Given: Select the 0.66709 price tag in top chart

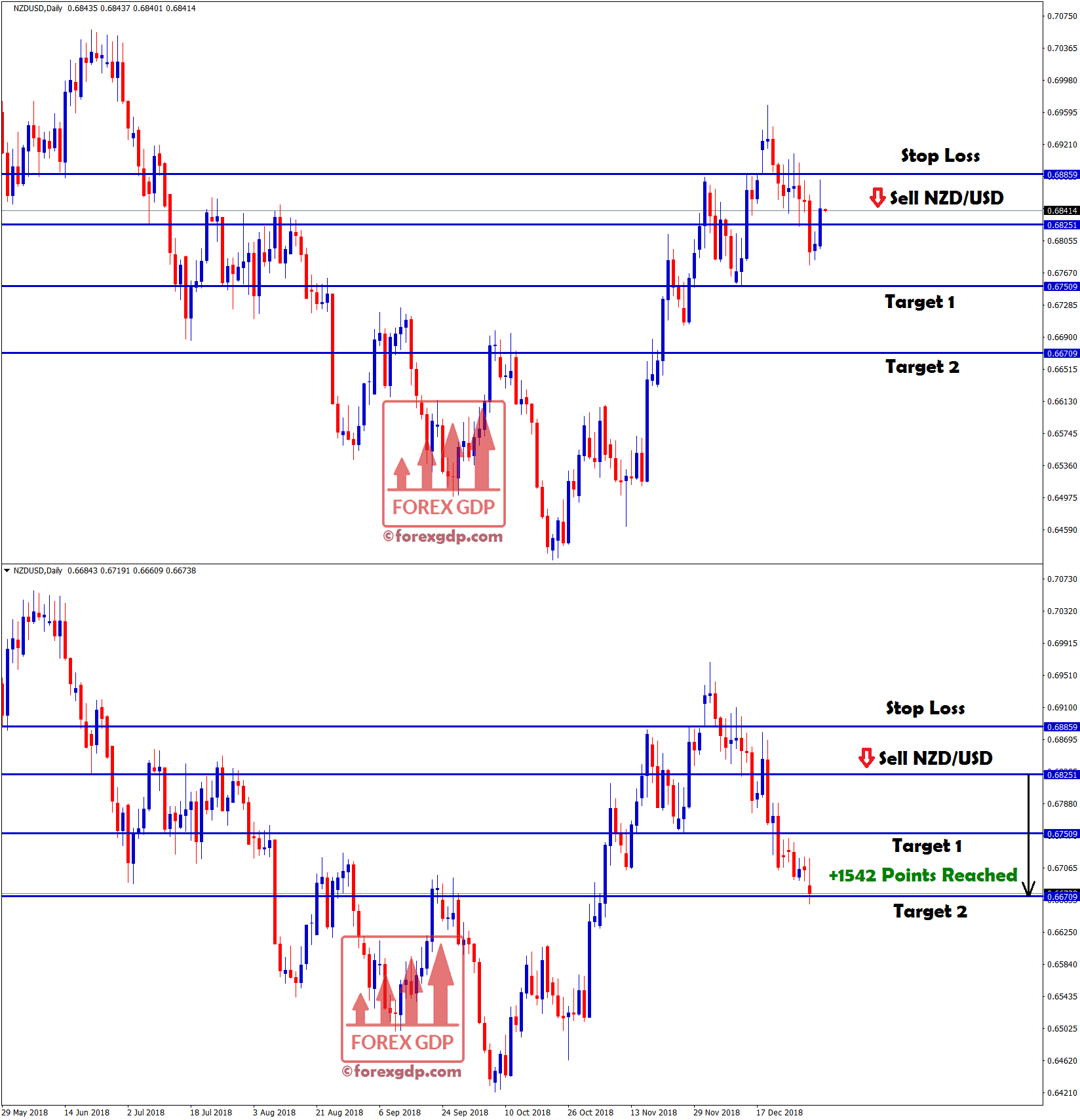Looking at the screenshot, I should click(1061, 353).
